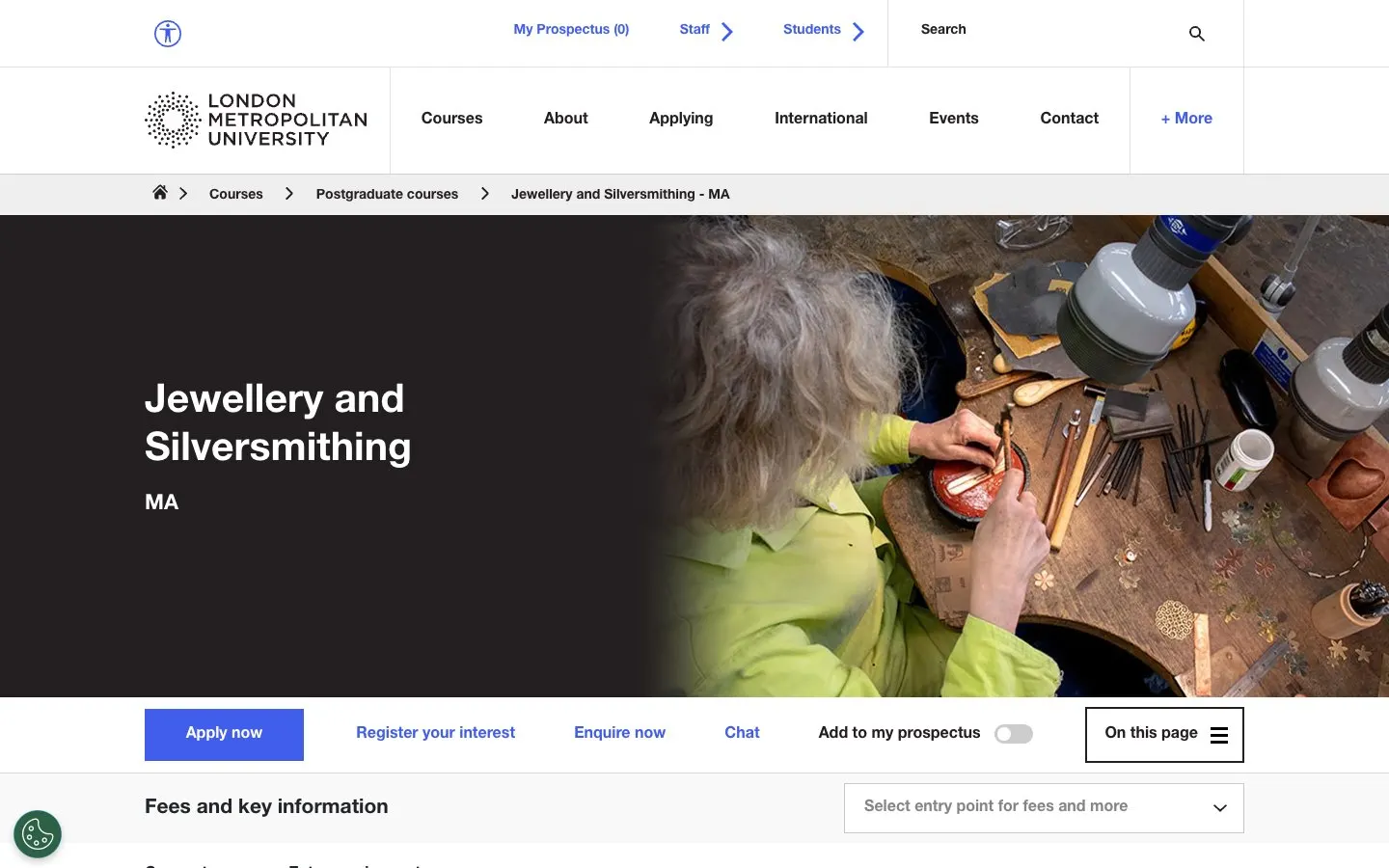The height and width of the screenshot is (868, 1389).
Task: Go to home via breadcrumb house icon
Action: click(x=160, y=193)
